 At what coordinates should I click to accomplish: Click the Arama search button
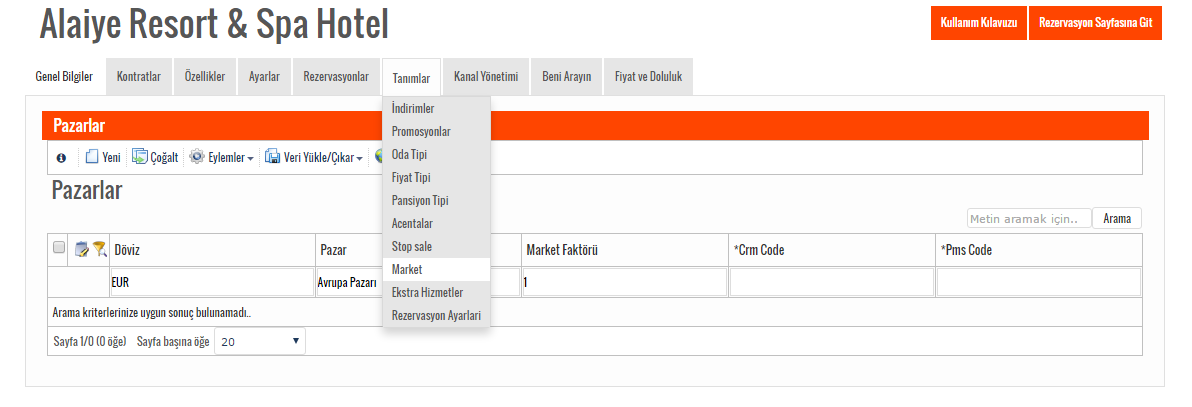1117,219
